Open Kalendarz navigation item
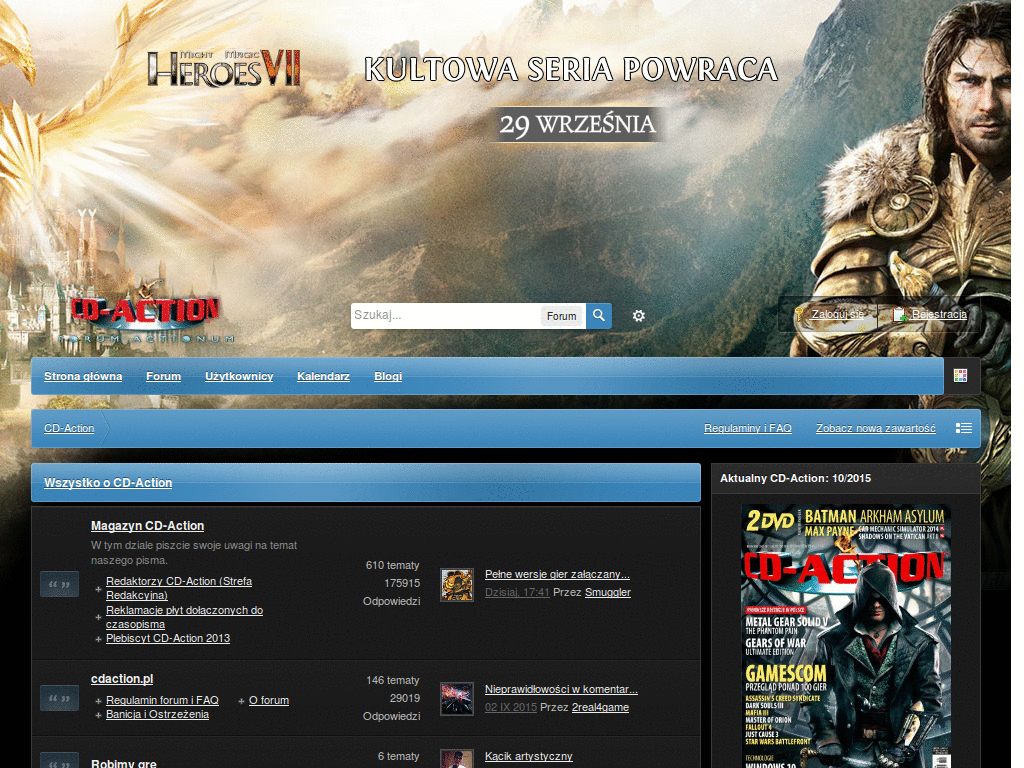This screenshot has height=768, width=1024. tap(323, 376)
